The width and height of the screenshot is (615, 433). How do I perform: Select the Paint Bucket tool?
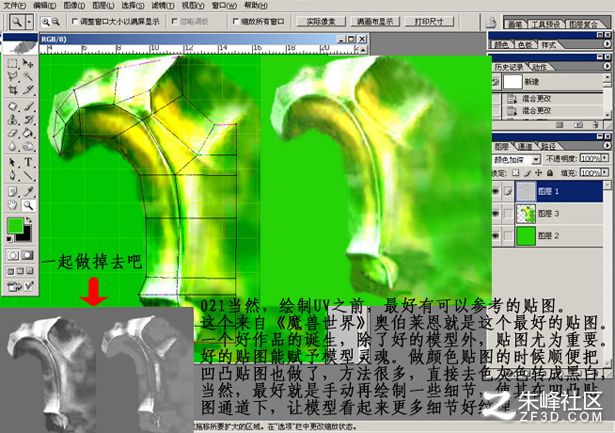[28, 133]
